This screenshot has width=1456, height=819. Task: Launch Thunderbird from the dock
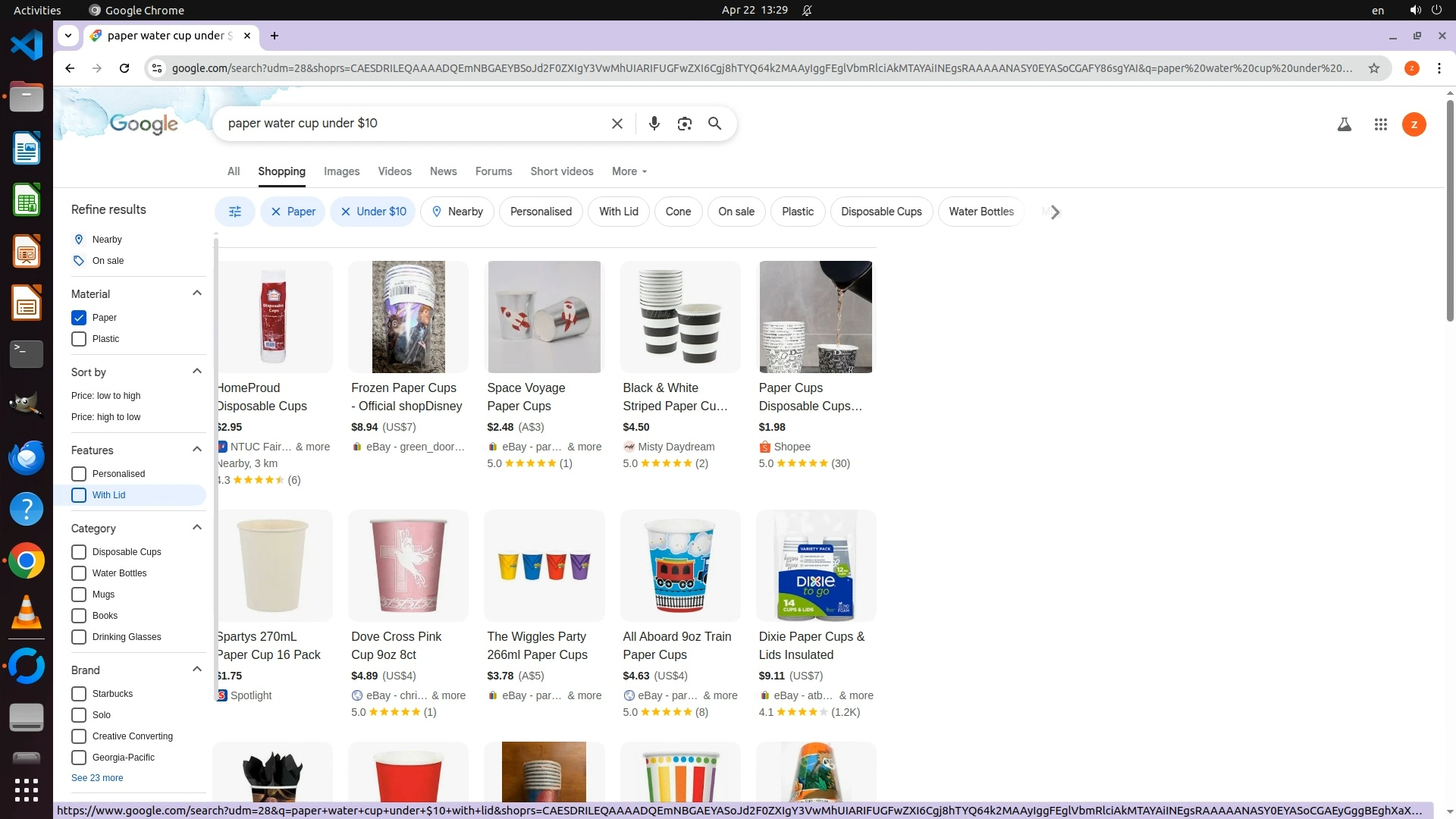pos(27,457)
